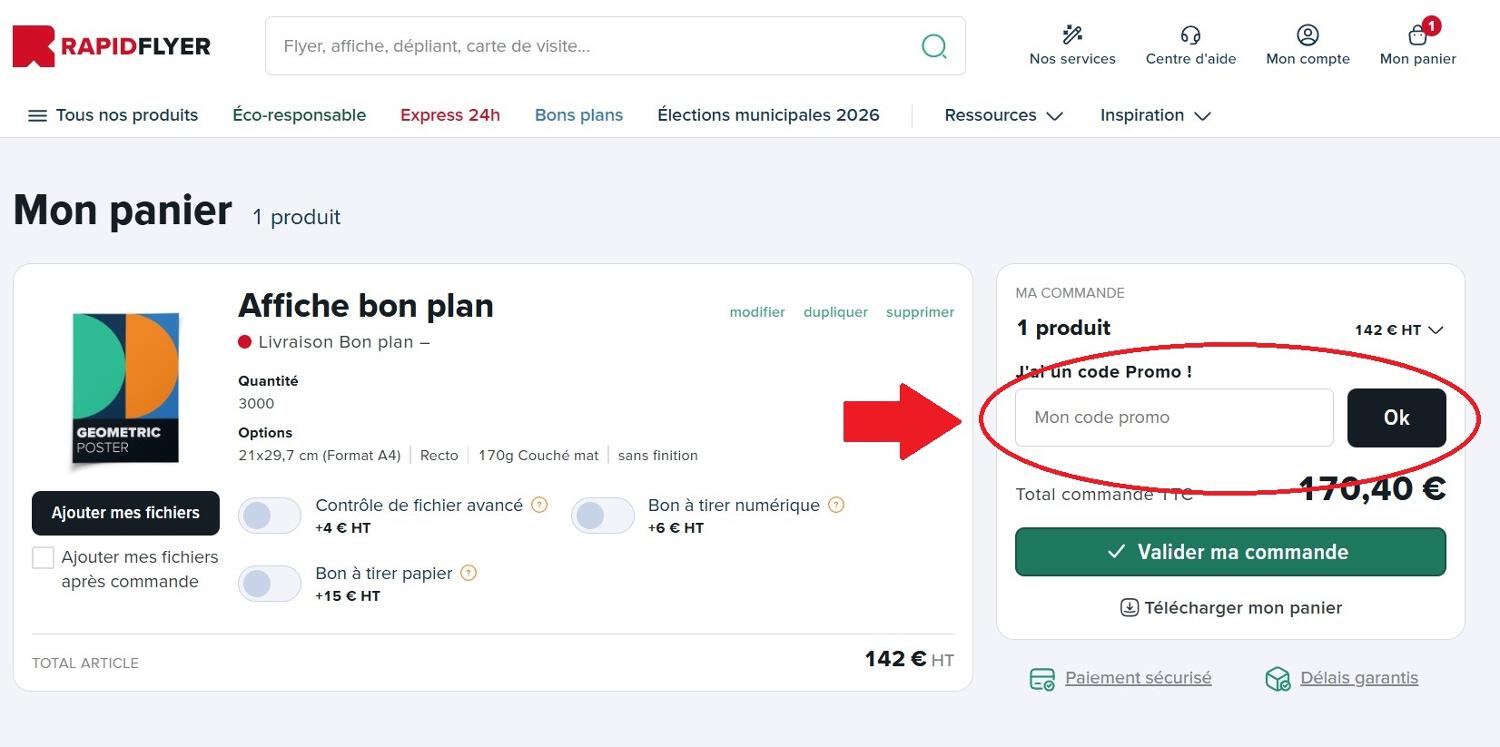This screenshot has height=747, width=1500.
Task: Click the Paiement sécurisé card icon
Action: (1042, 678)
